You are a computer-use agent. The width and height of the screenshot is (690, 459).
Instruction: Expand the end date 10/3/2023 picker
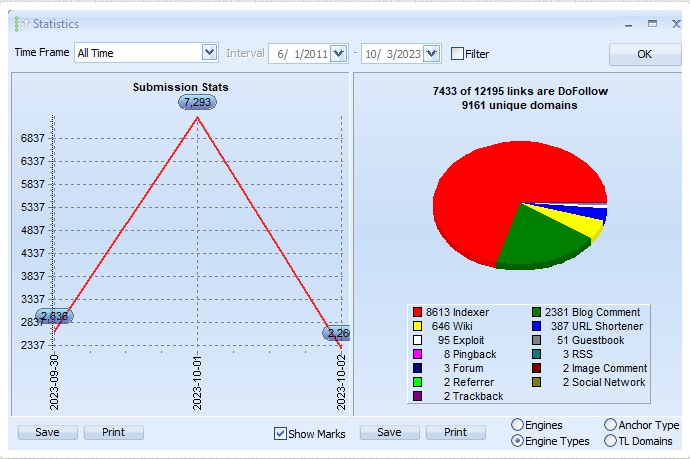click(x=432, y=54)
